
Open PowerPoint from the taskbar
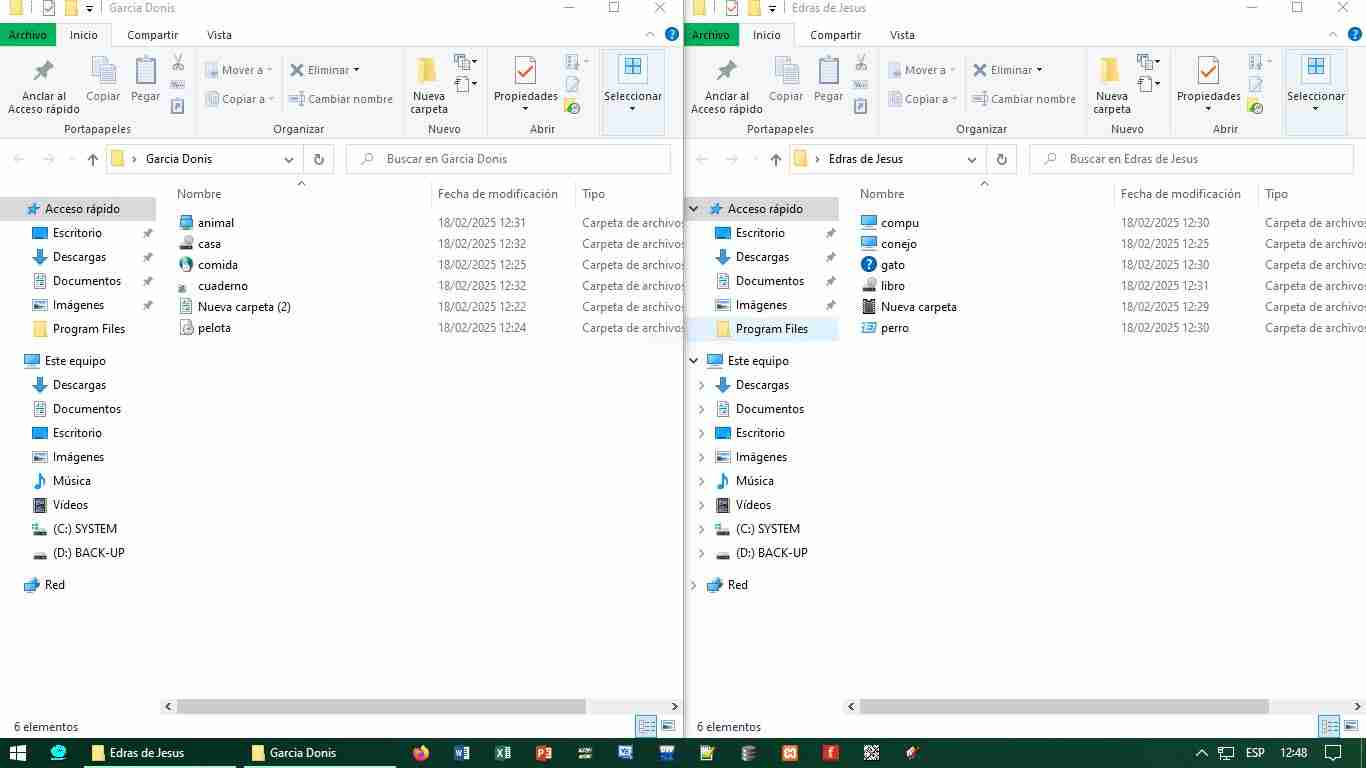tap(544, 753)
